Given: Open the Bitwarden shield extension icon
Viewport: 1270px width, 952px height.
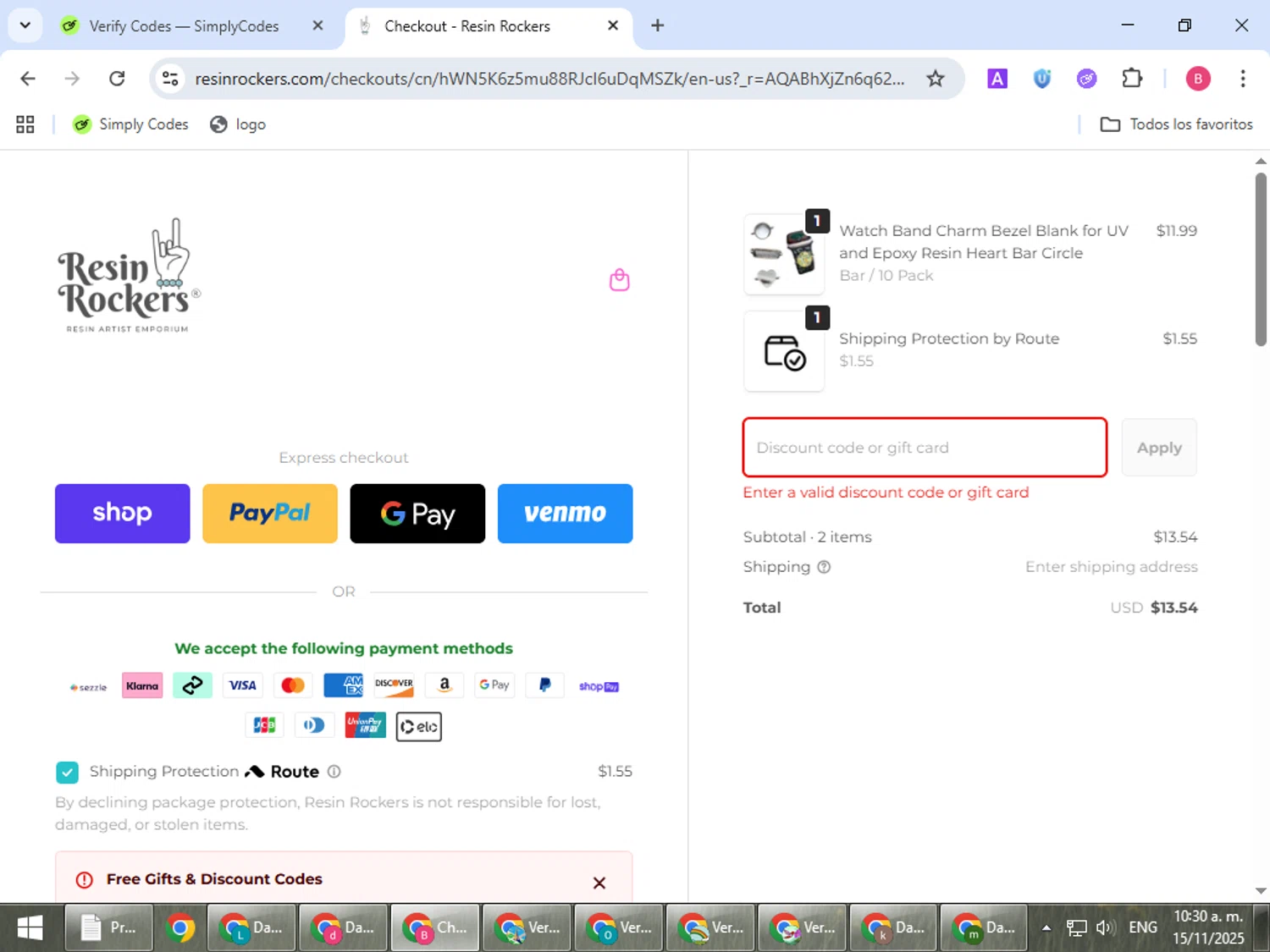Looking at the screenshot, I should tap(1042, 79).
